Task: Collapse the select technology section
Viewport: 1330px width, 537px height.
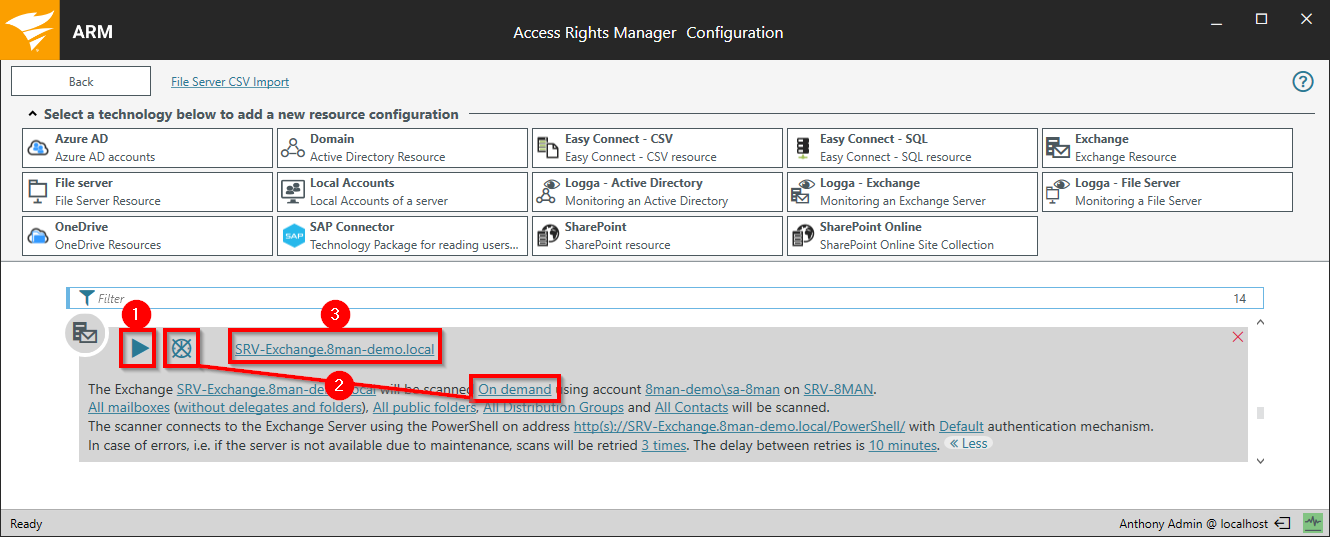Action: tap(33, 115)
